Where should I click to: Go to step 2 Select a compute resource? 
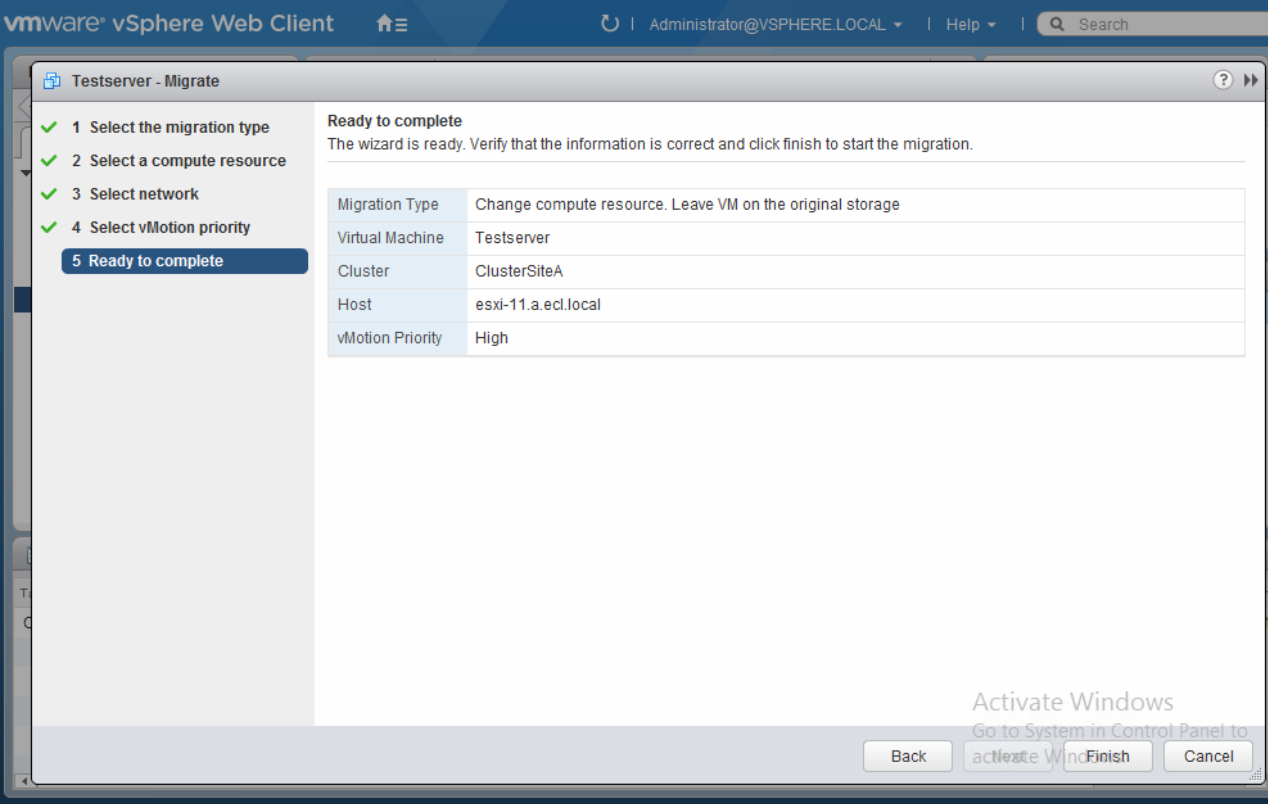tap(187, 161)
